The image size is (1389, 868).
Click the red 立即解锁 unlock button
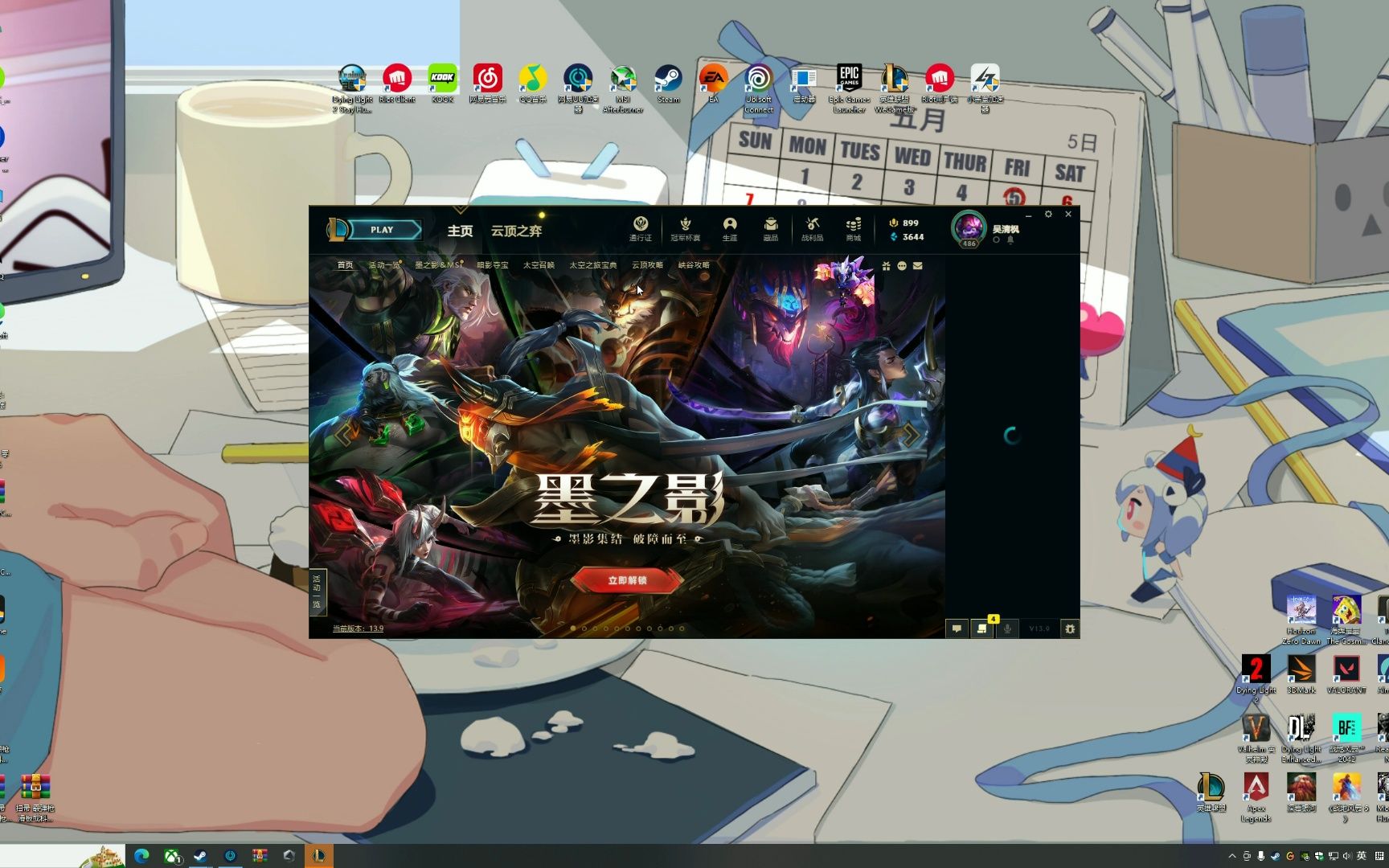pyautogui.click(x=627, y=580)
